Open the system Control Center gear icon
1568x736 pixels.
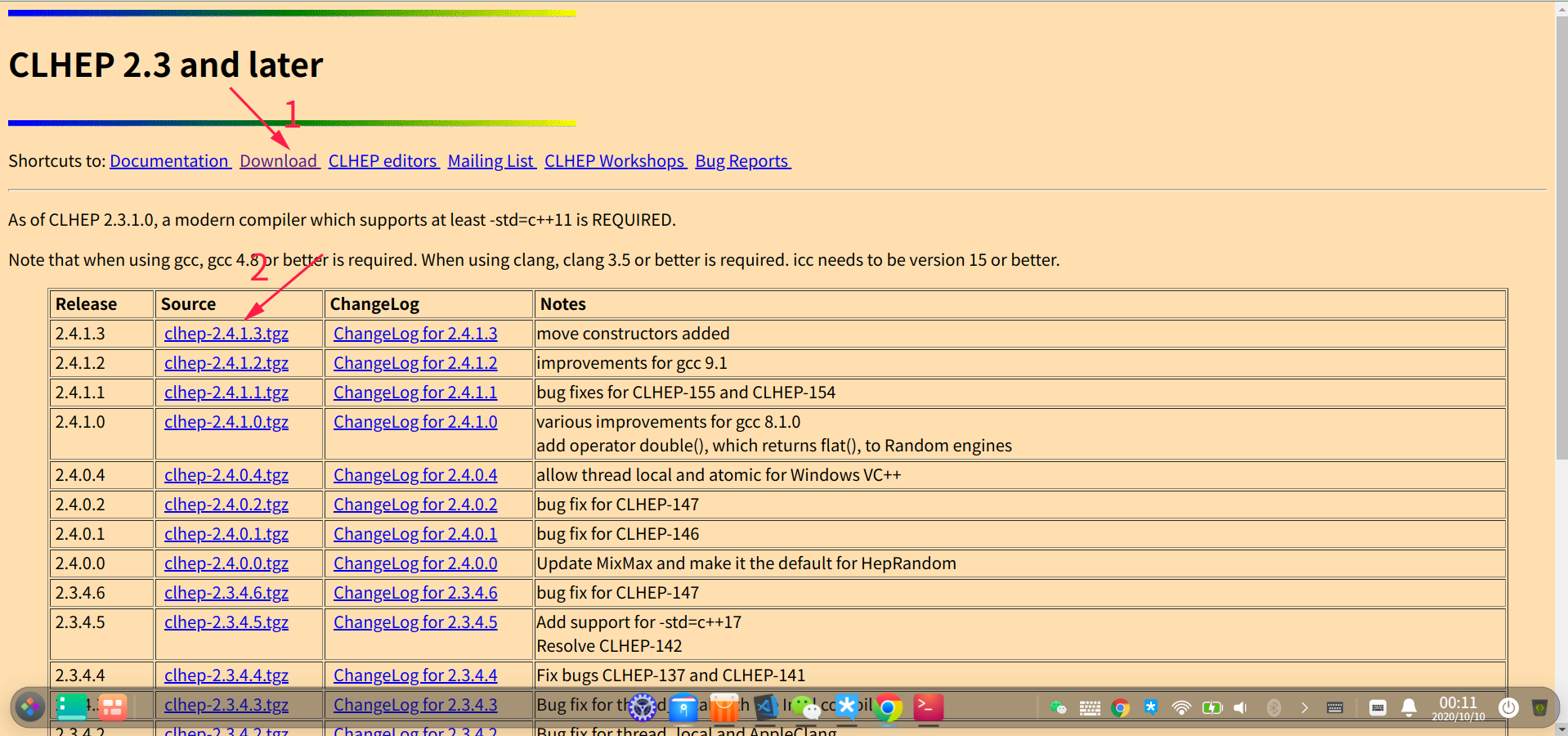point(643,708)
